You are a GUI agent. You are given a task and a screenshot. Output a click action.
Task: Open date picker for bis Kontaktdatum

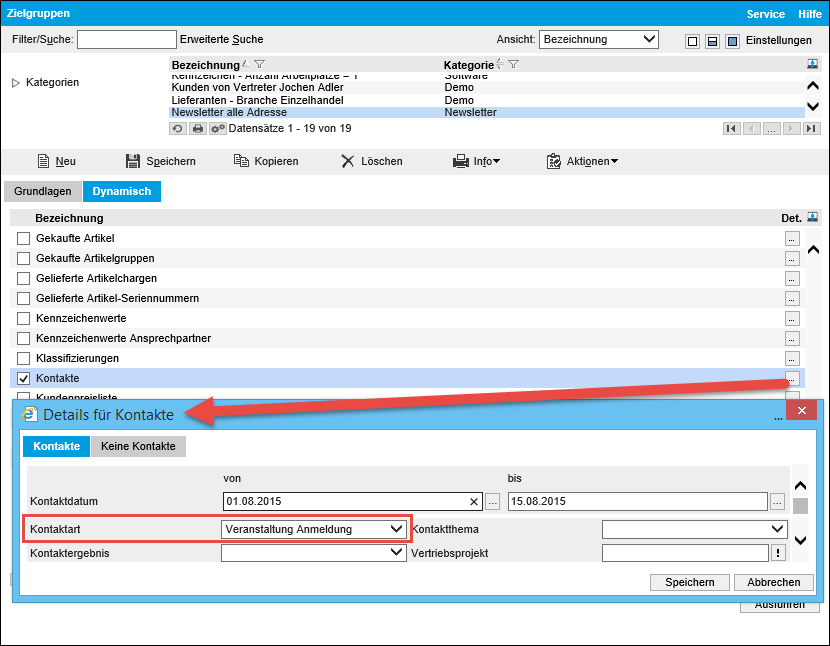click(x=777, y=502)
